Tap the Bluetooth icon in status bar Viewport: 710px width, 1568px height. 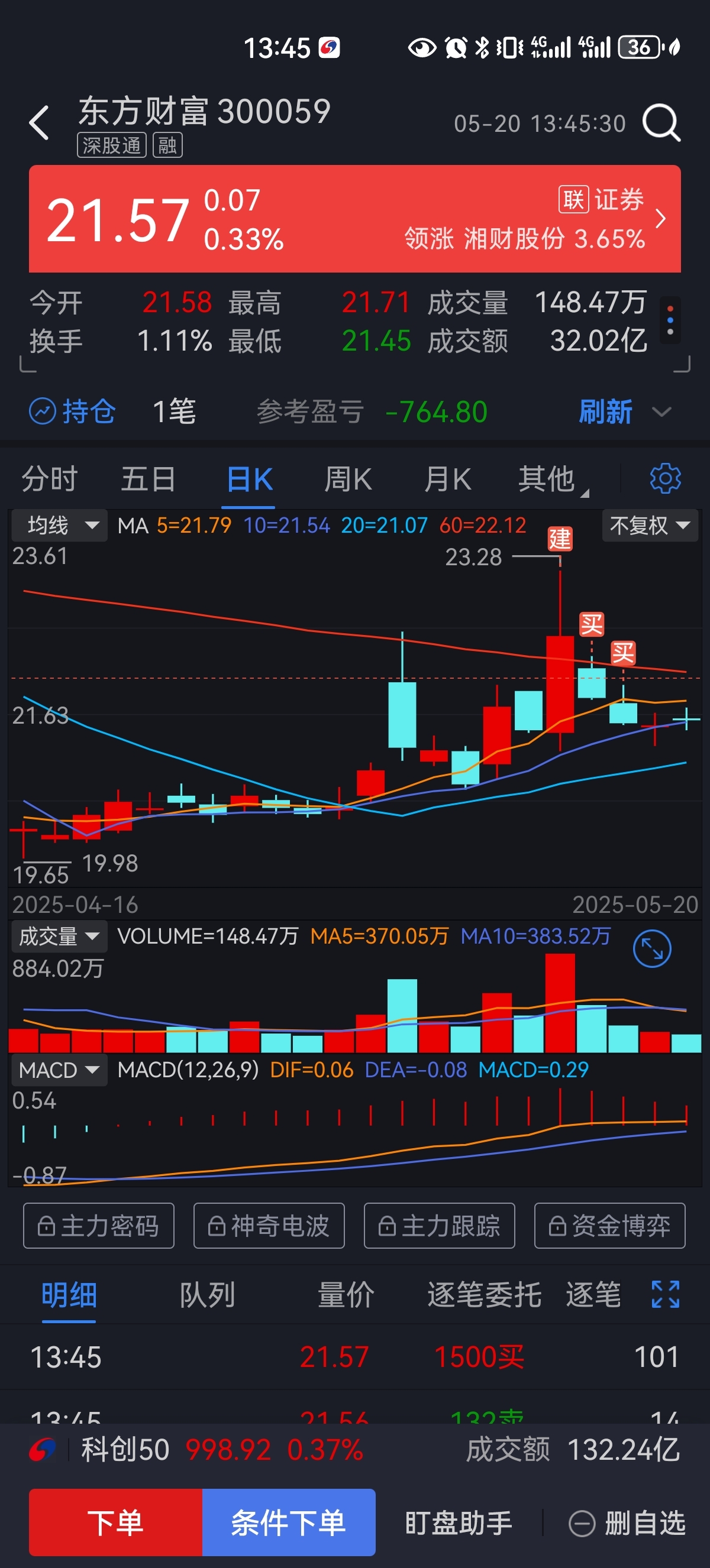482,47
